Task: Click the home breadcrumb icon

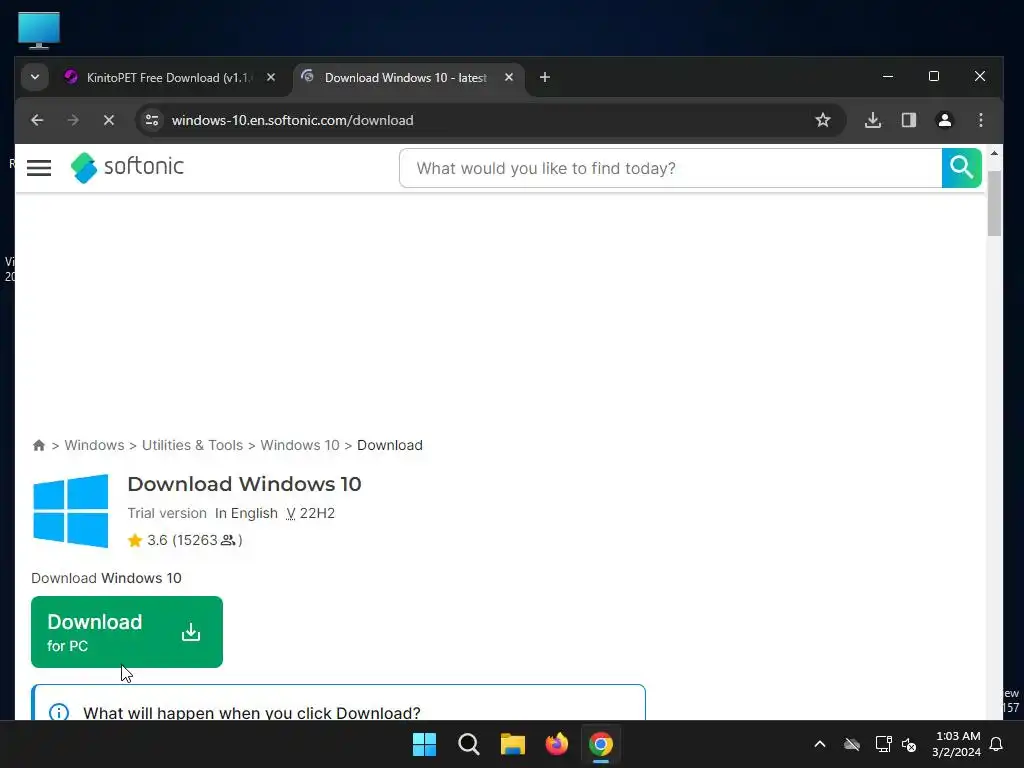Action: coord(39,445)
